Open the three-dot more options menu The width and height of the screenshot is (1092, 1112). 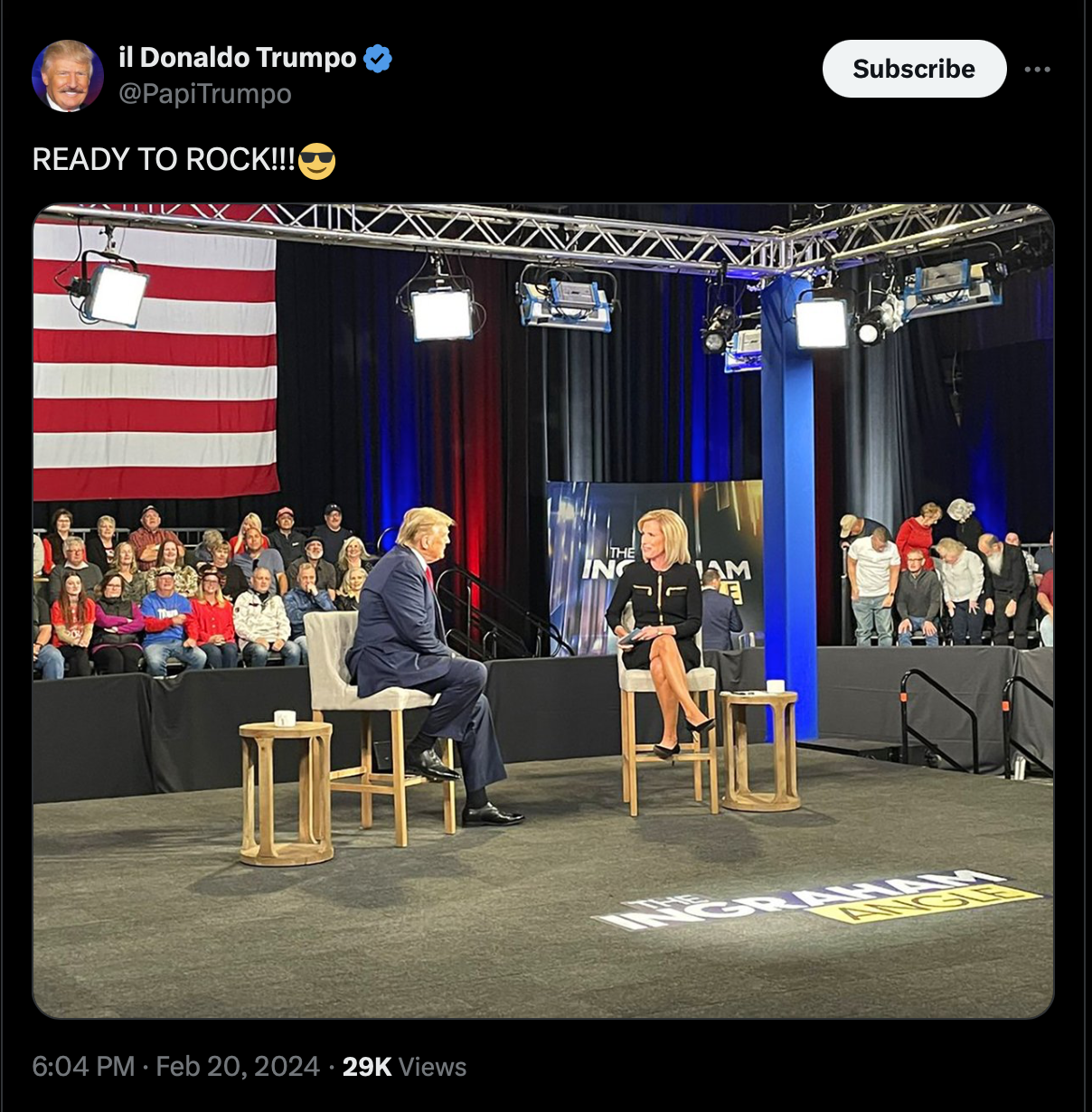point(1038,70)
